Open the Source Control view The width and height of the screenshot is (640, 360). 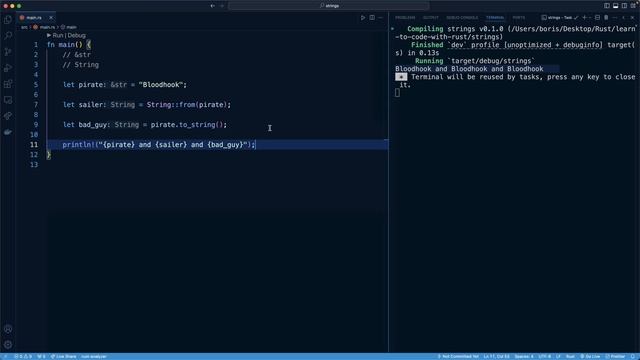pyautogui.click(x=8, y=52)
